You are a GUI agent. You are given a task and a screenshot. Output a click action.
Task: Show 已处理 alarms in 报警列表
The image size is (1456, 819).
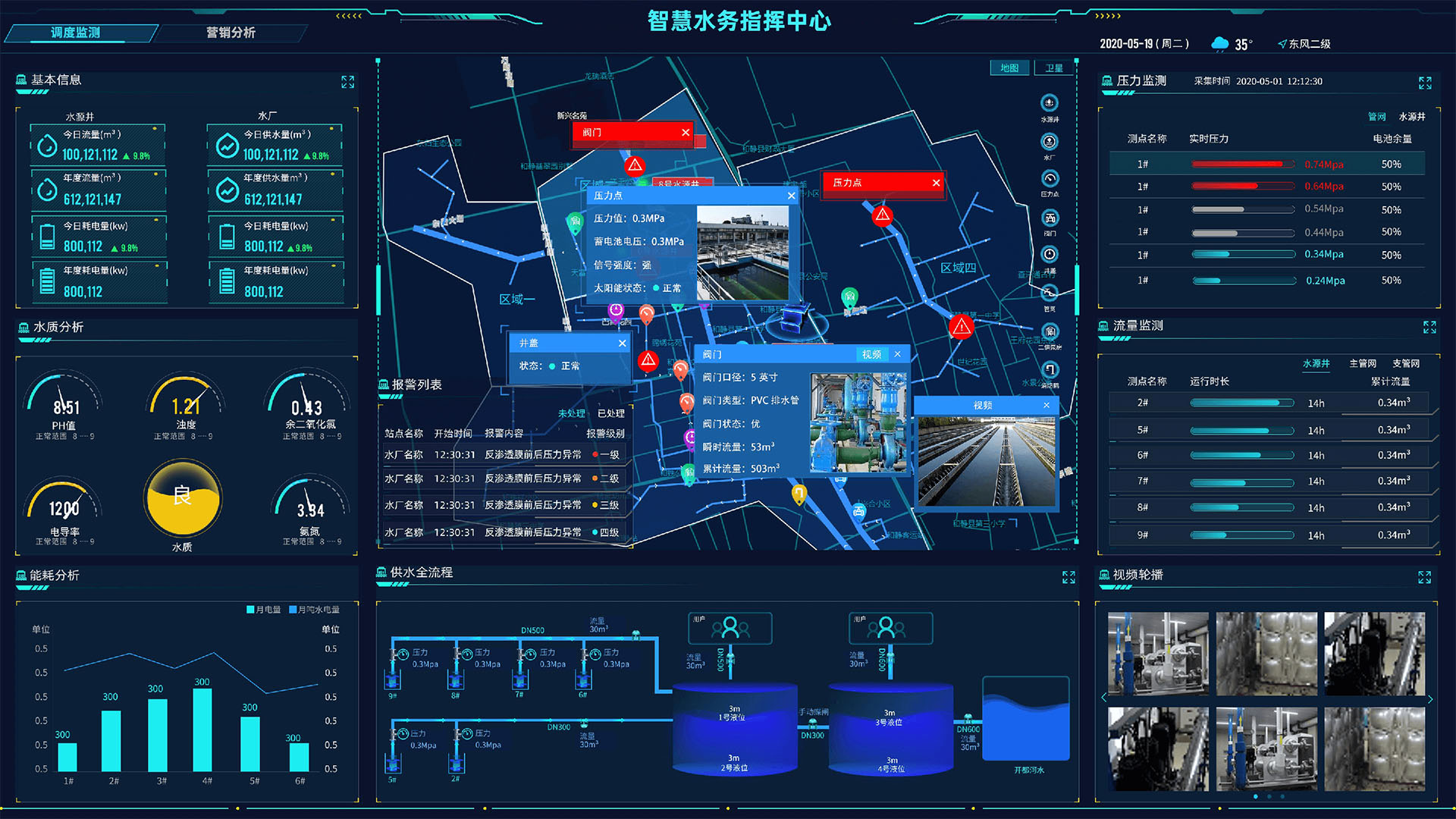click(x=610, y=413)
